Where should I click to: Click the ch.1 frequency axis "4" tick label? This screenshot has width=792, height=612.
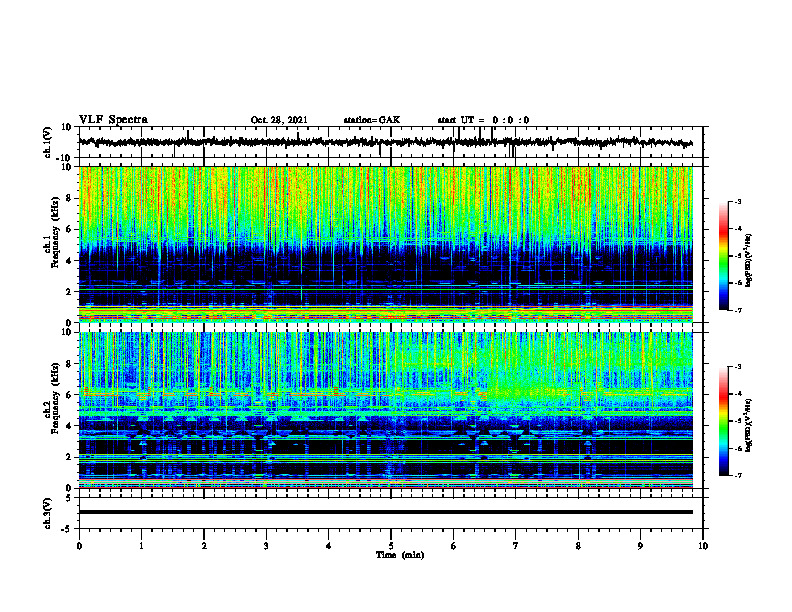pos(69,261)
